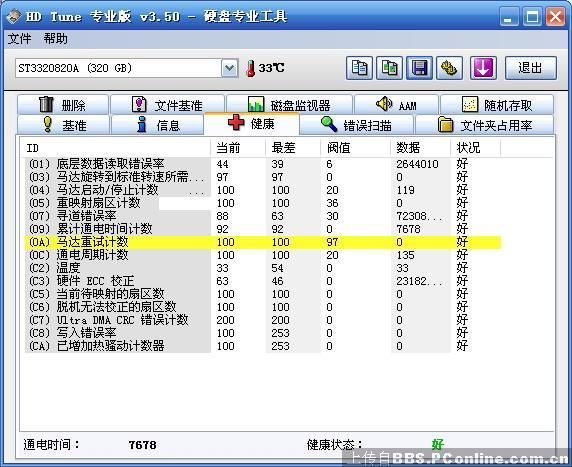Select the AAM tab
The image size is (572, 467).
pos(396,105)
